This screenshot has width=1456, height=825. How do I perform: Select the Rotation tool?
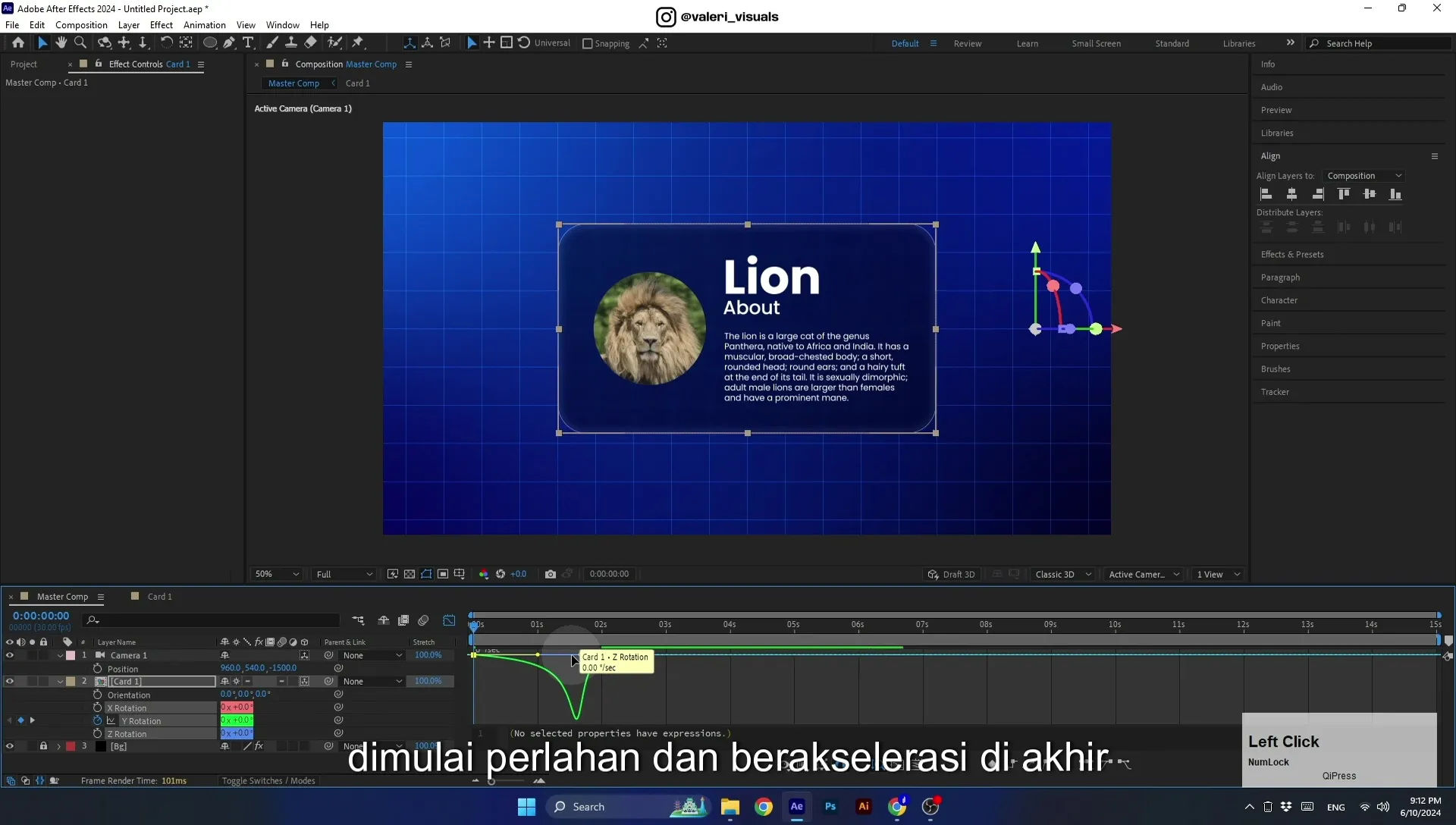point(166,43)
